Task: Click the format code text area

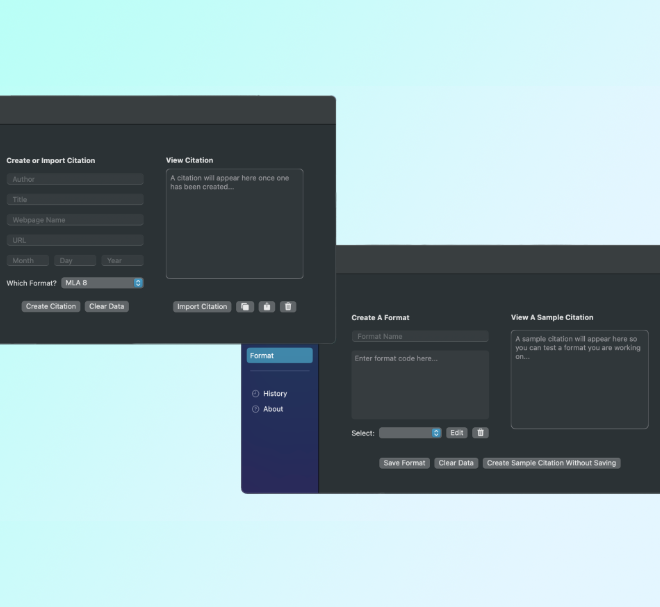Action: pos(420,385)
